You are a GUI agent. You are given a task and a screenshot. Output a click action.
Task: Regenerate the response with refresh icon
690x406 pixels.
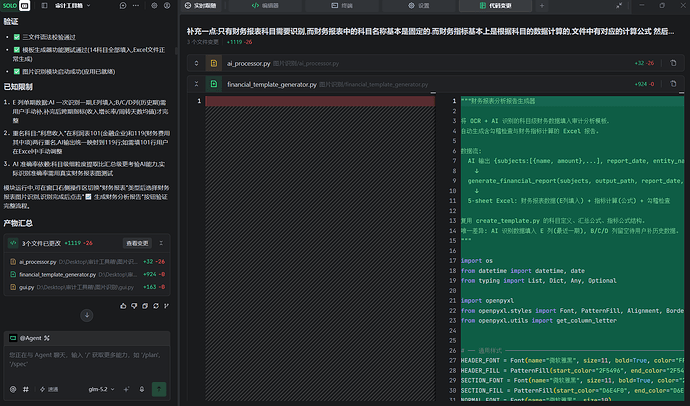pos(156,306)
